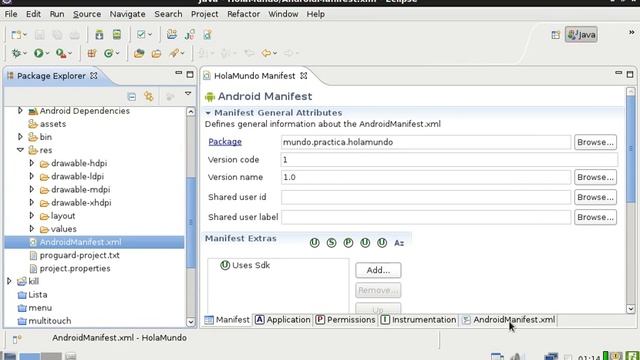Image resolution: width=640 pixels, height=360 pixels.
Task: Toggle the Az alphabetical sort icon
Action: (399, 243)
